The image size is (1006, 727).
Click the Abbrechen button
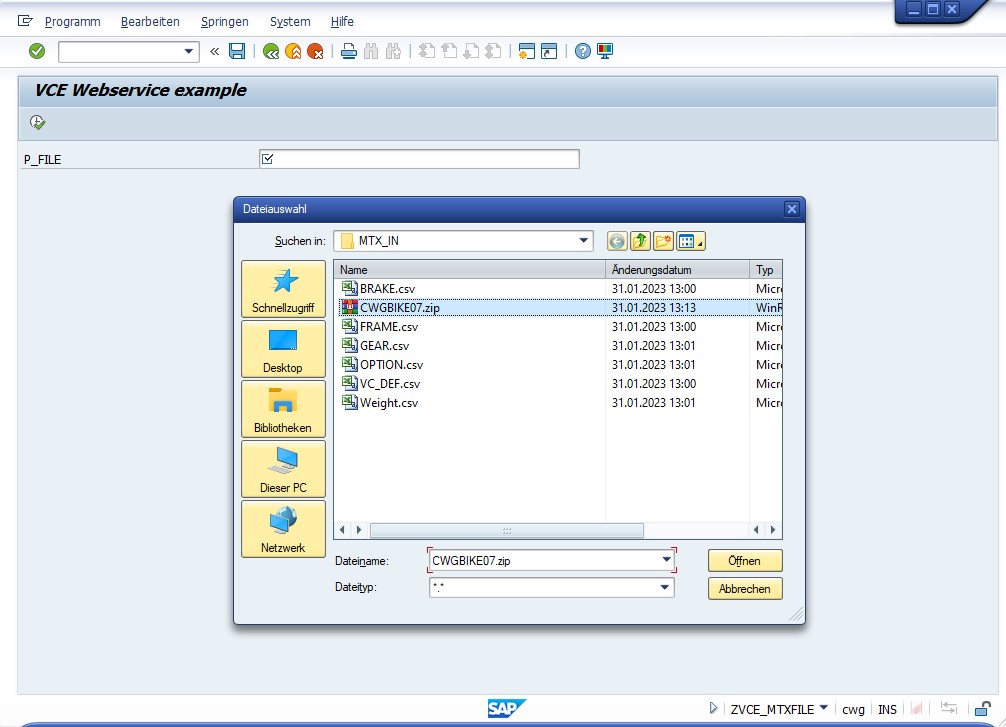(x=745, y=588)
